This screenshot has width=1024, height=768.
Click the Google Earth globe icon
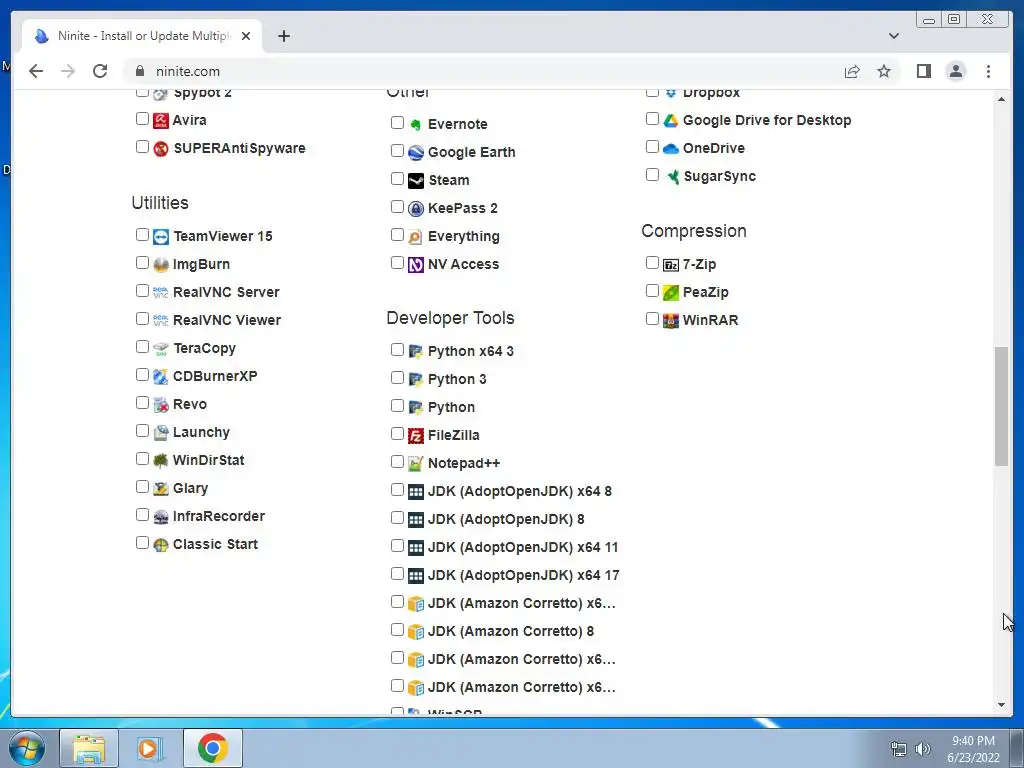[415, 153]
